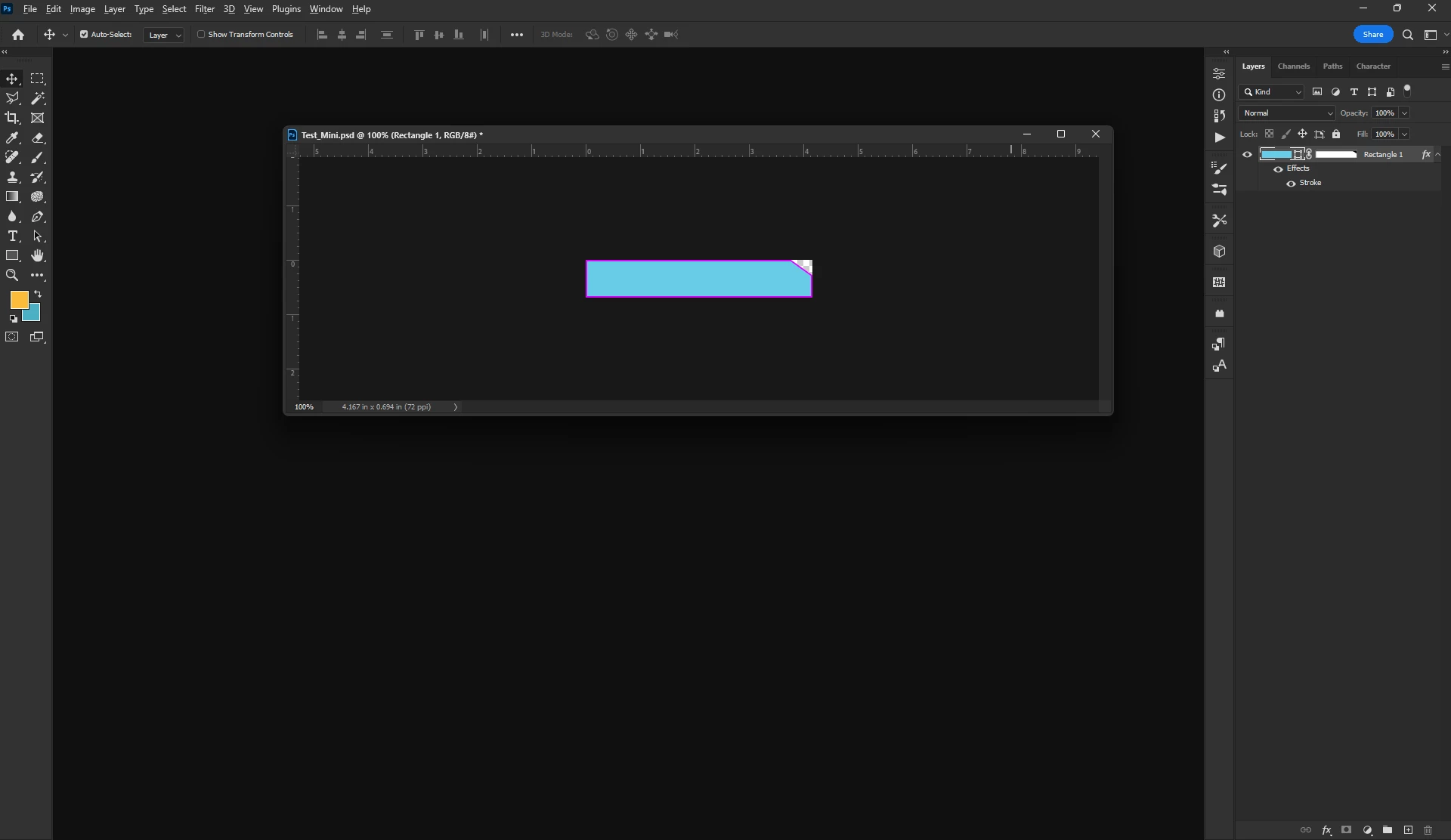
Task: Click the orange foreground color swatch
Action: pos(17,299)
